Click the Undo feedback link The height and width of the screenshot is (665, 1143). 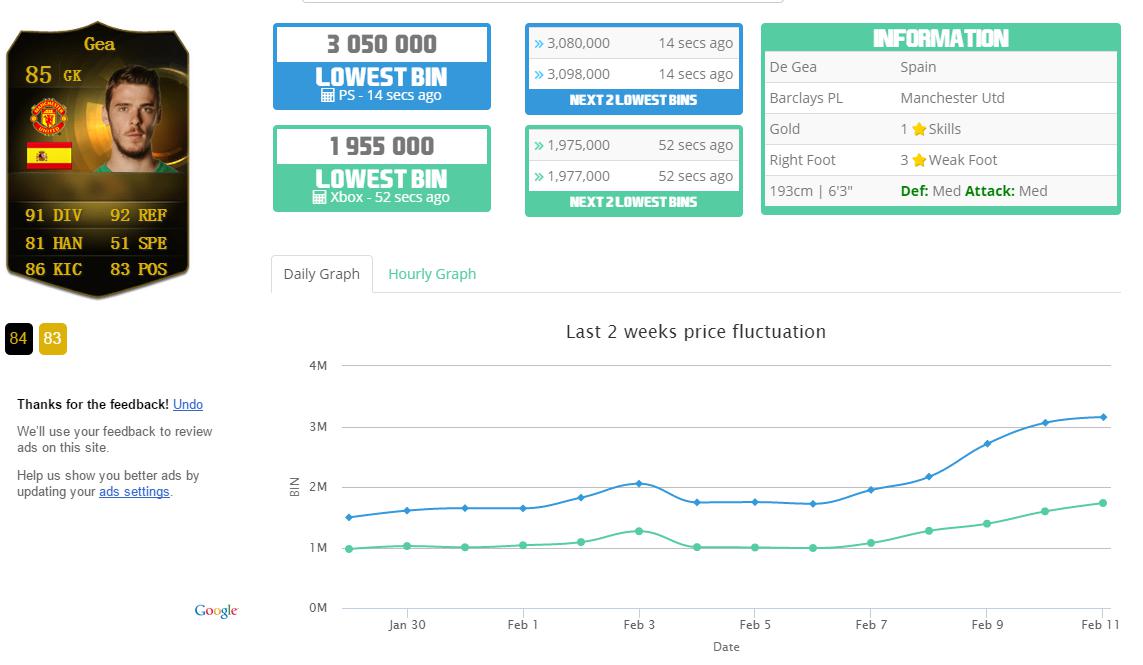coord(188,405)
